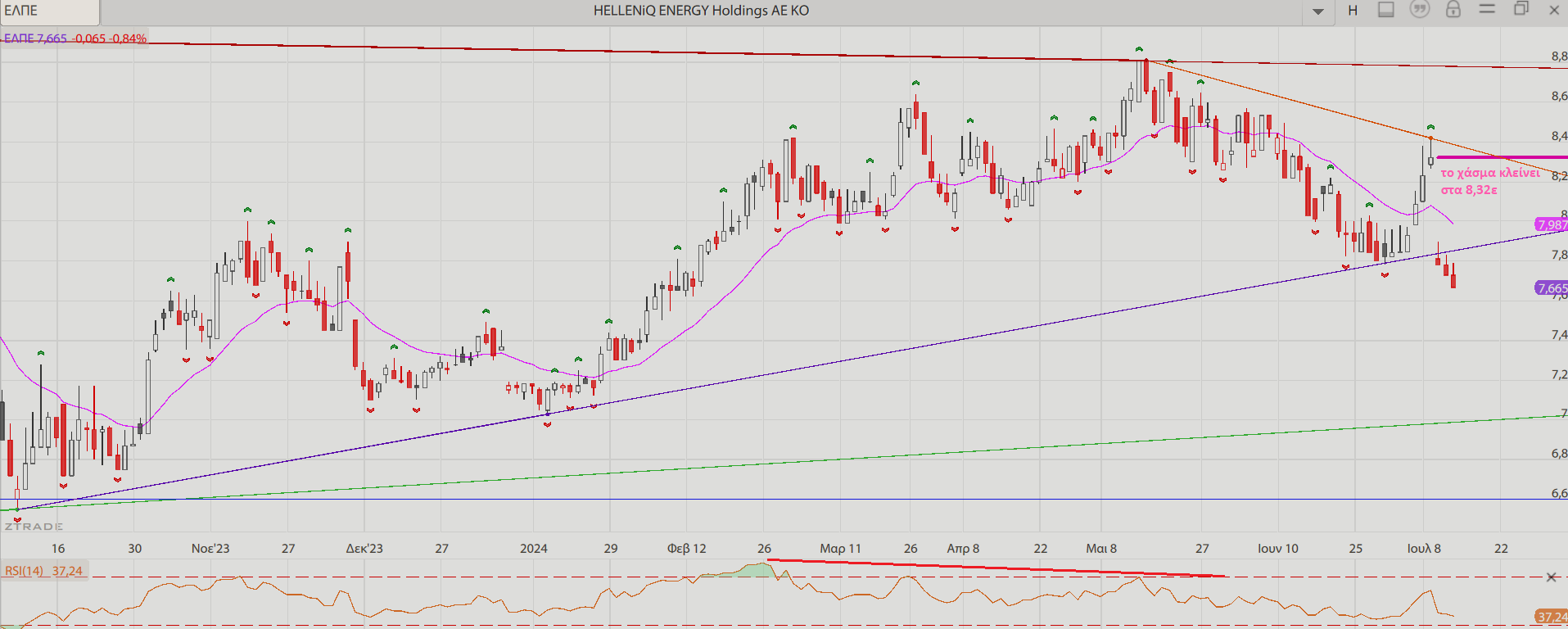Click the 8,4 price axis label

1559,136
